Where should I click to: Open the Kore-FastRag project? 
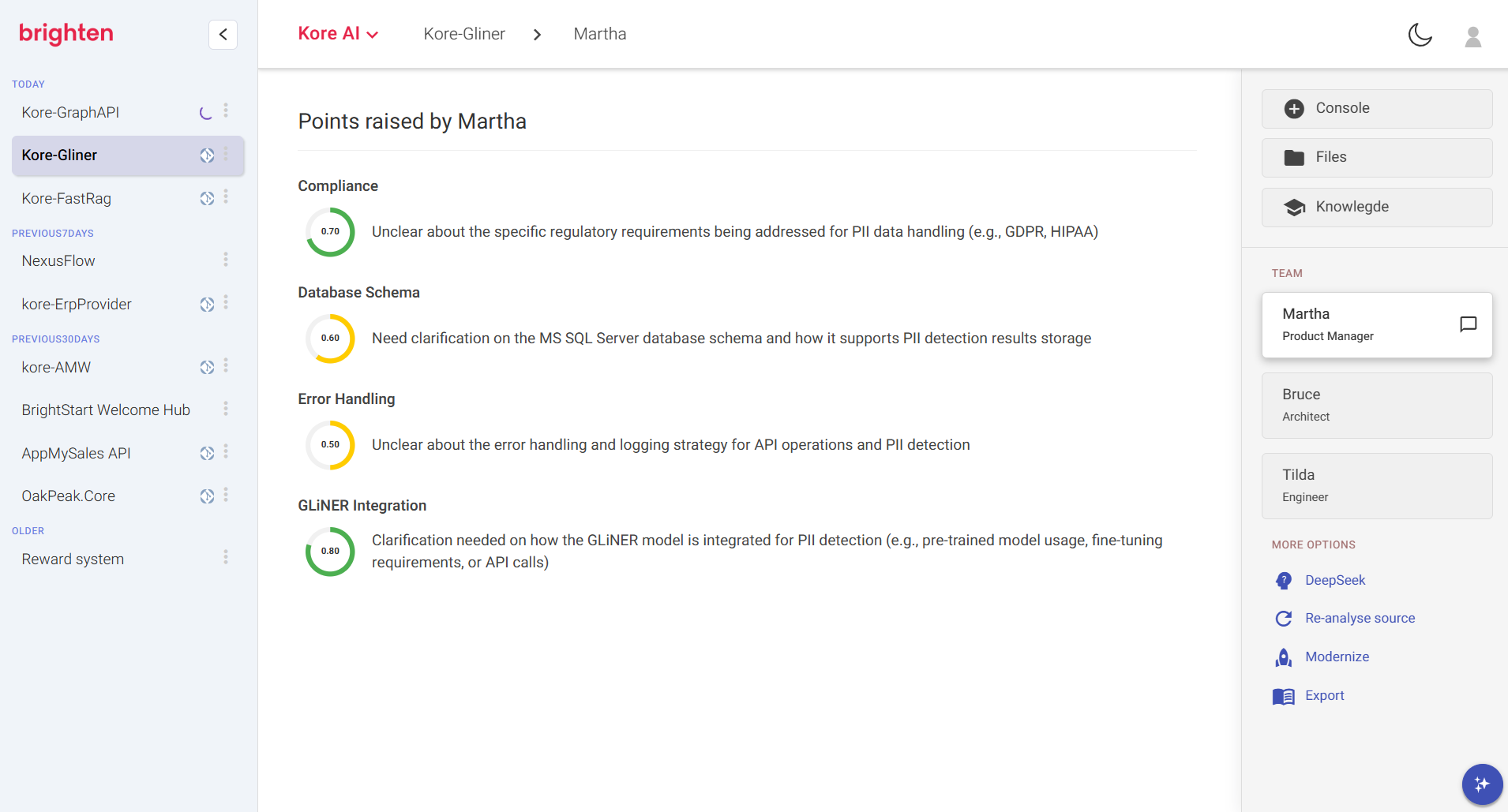pos(66,198)
